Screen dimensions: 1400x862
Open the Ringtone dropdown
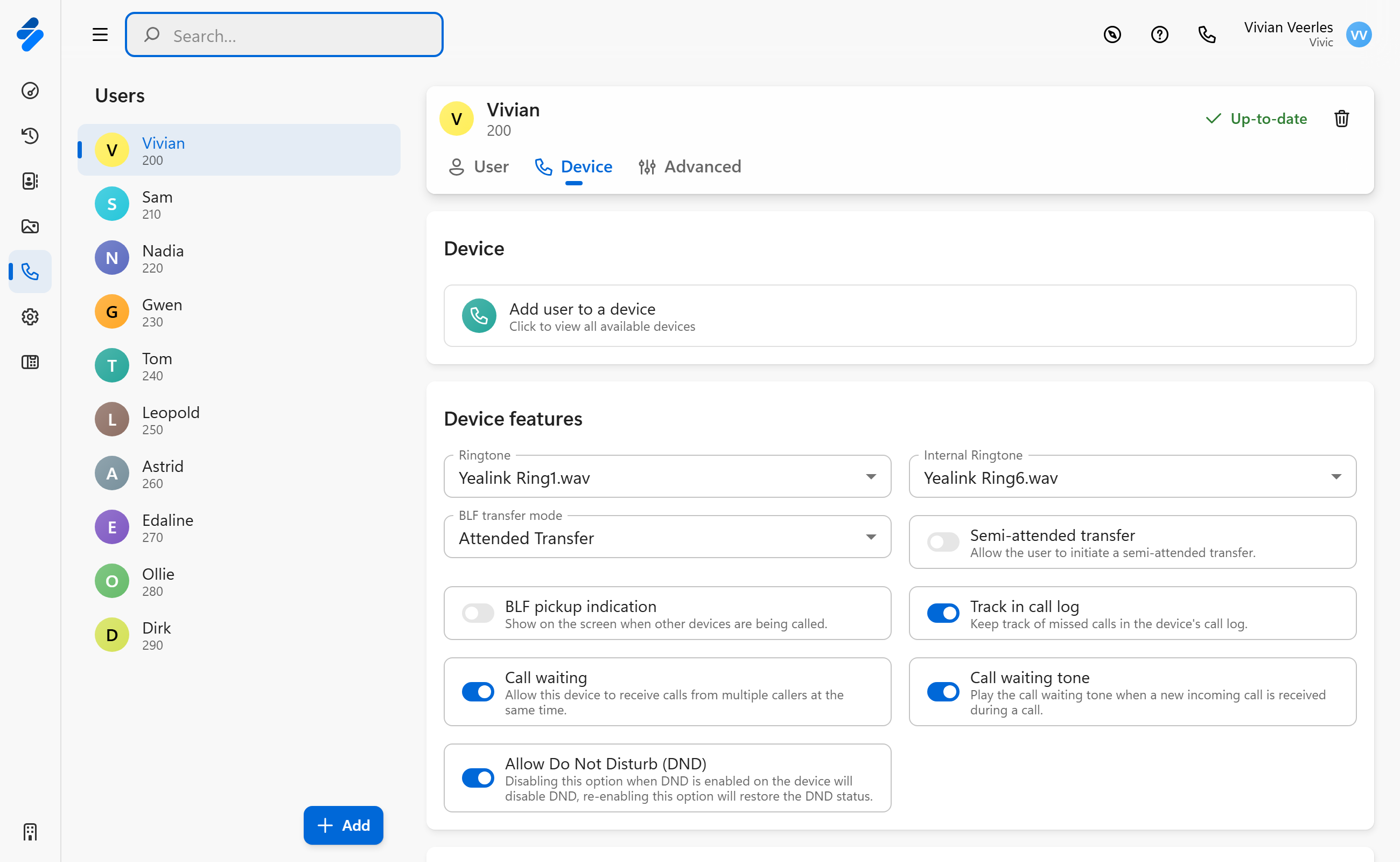click(667, 477)
